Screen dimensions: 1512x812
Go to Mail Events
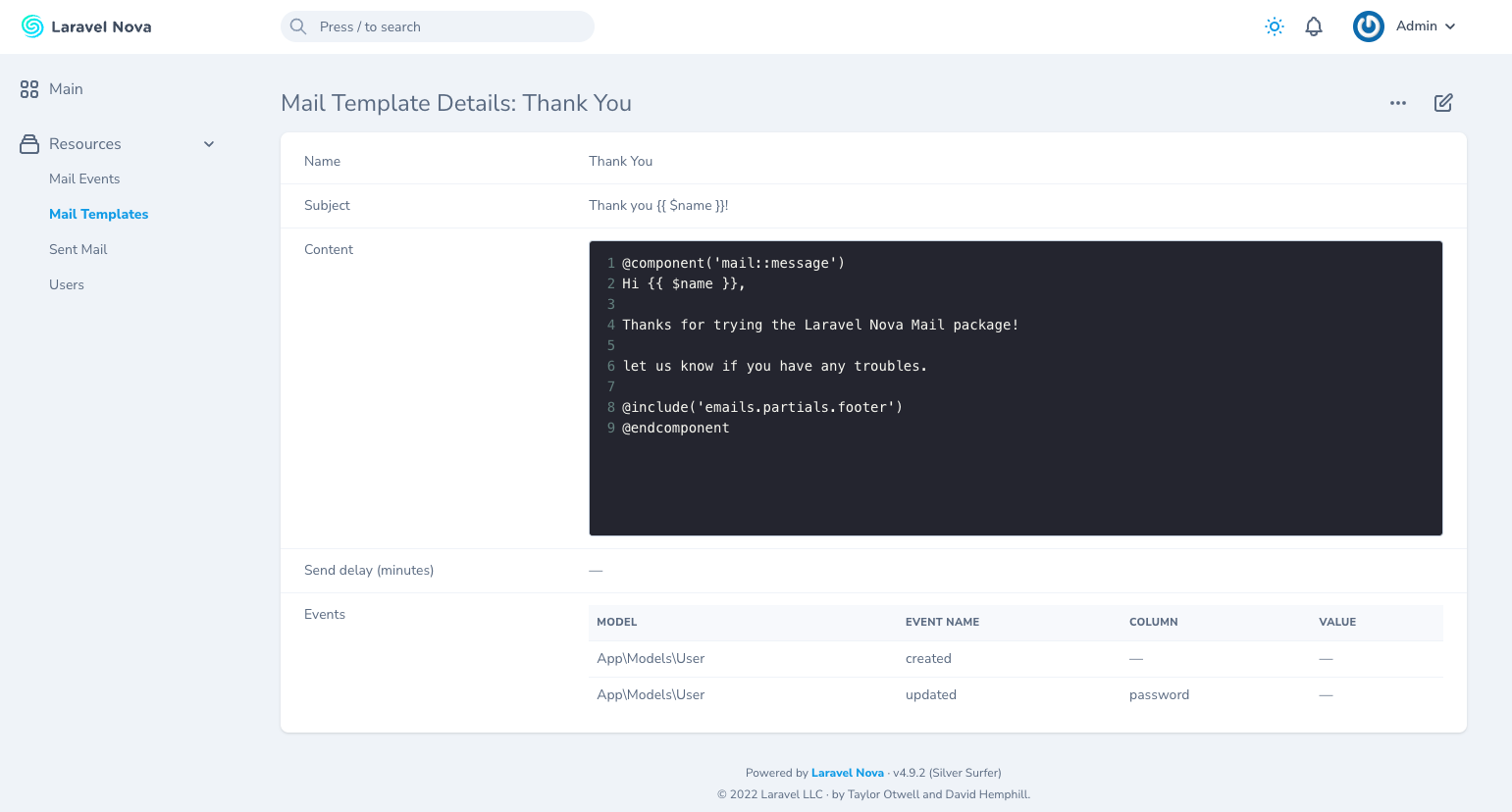pyautogui.click(x=84, y=178)
